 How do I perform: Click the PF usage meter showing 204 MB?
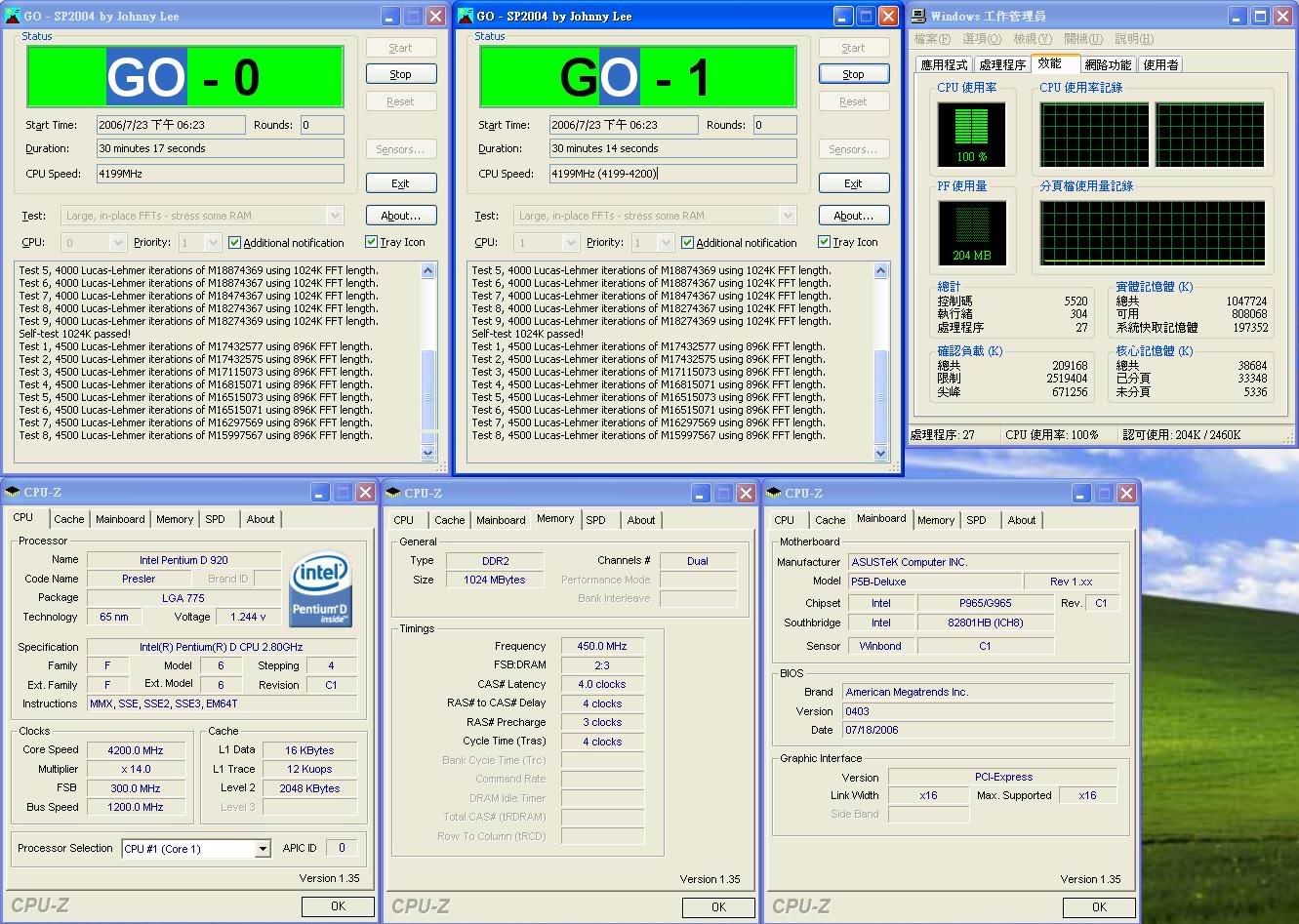pyautogui.click(x=971, y=234)
